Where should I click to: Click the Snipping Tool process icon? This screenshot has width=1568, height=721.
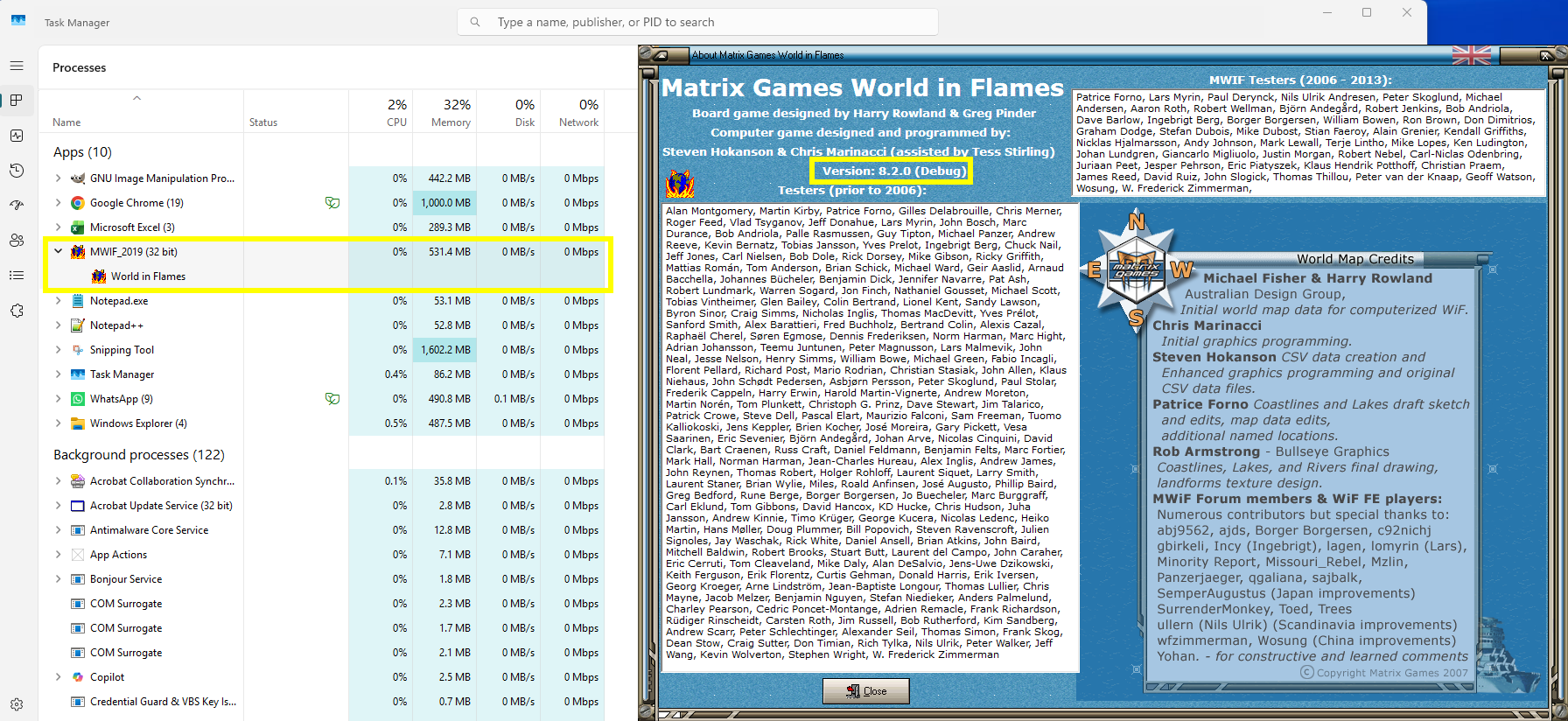77,350
